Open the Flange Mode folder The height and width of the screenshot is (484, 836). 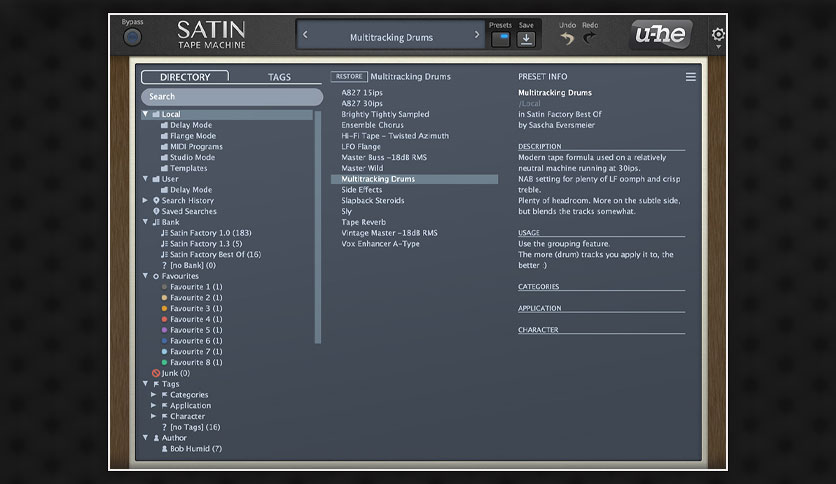[x=188, y=136]
